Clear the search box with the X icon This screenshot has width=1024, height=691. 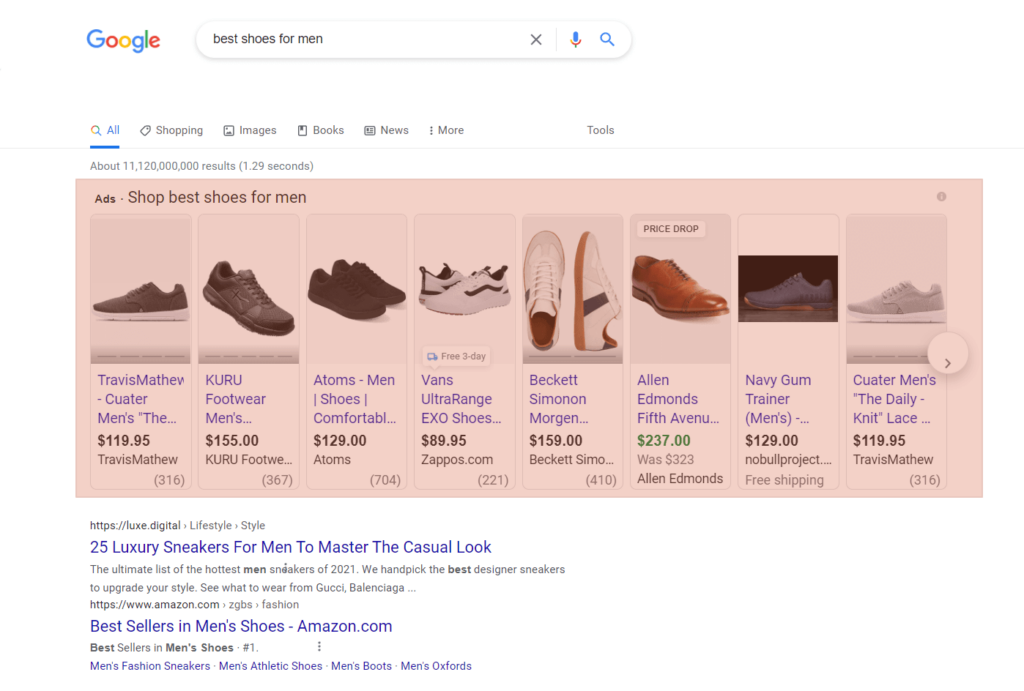click(536, 39)
